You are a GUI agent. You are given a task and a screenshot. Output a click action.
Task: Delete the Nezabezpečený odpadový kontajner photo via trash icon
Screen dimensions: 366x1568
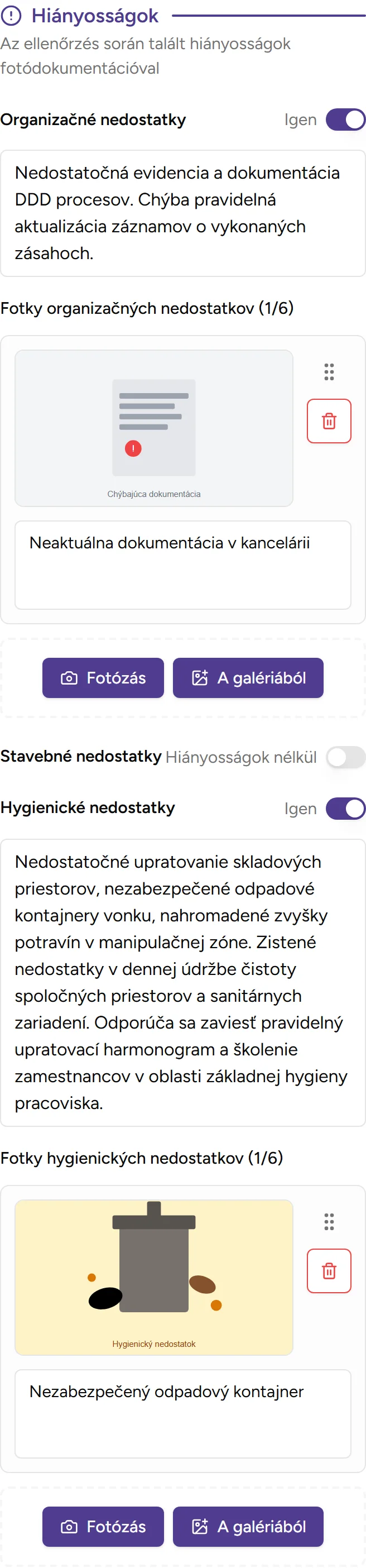329,1271
